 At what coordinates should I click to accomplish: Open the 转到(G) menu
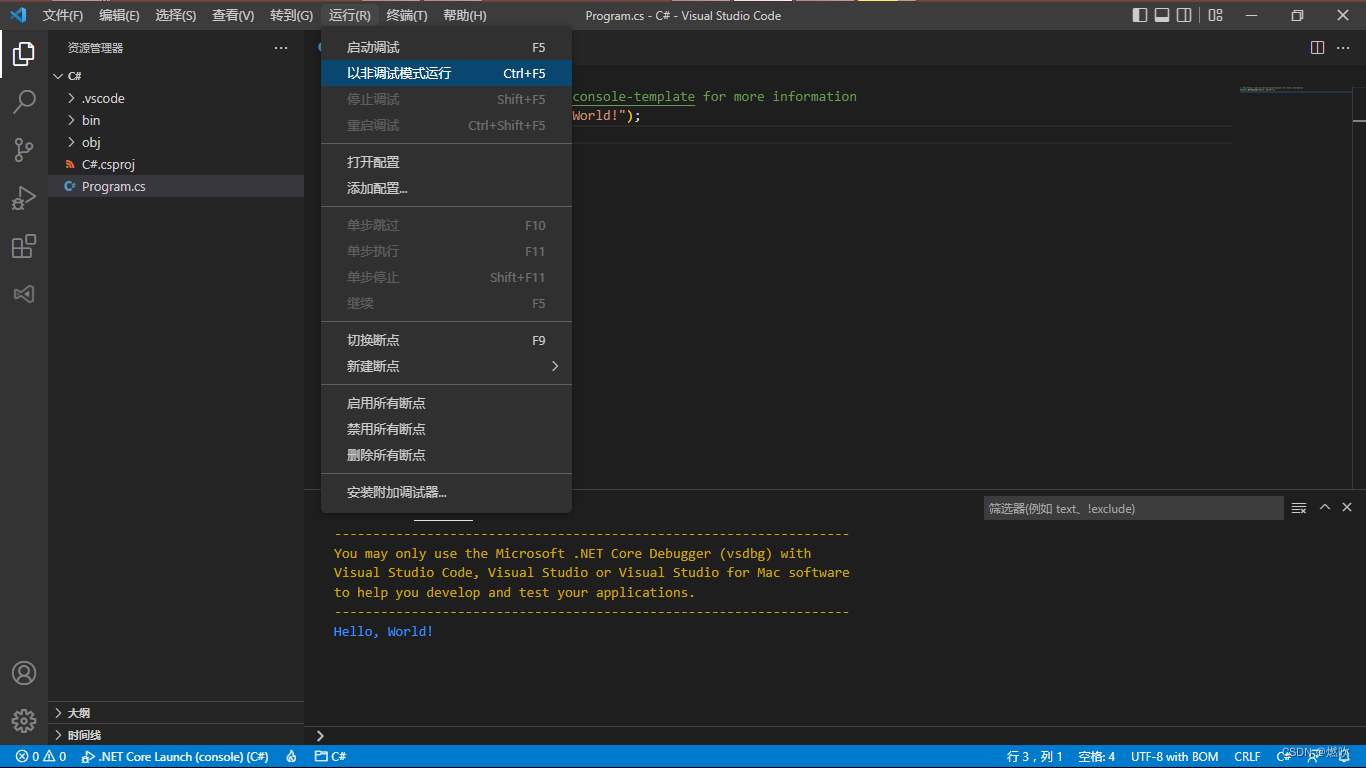point(291,15)
